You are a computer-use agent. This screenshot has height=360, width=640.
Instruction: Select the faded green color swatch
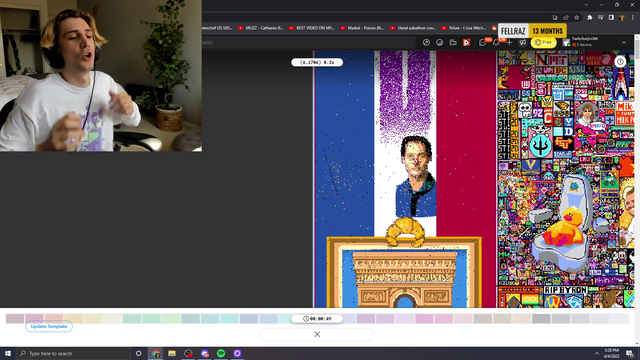[x=132, y=318]
